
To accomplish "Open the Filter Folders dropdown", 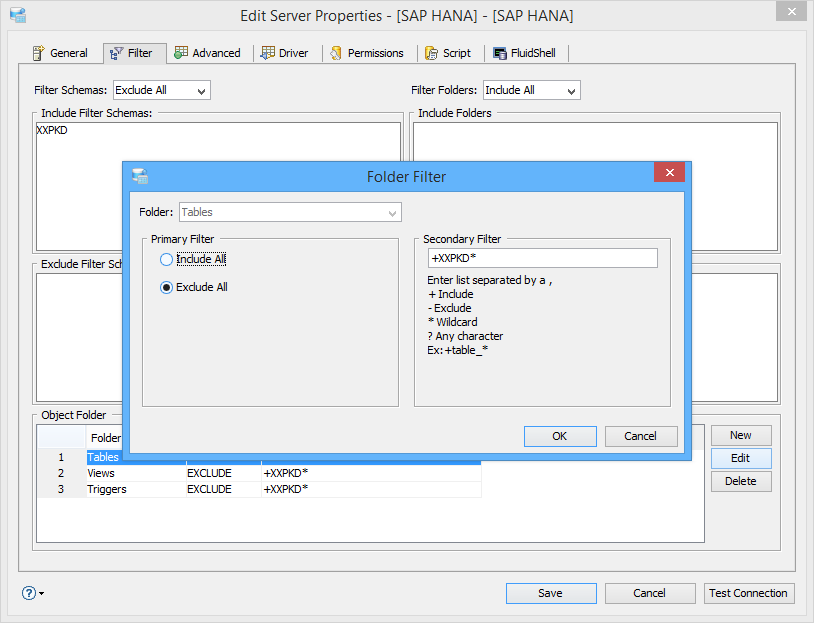I will (x=532, y=90).
